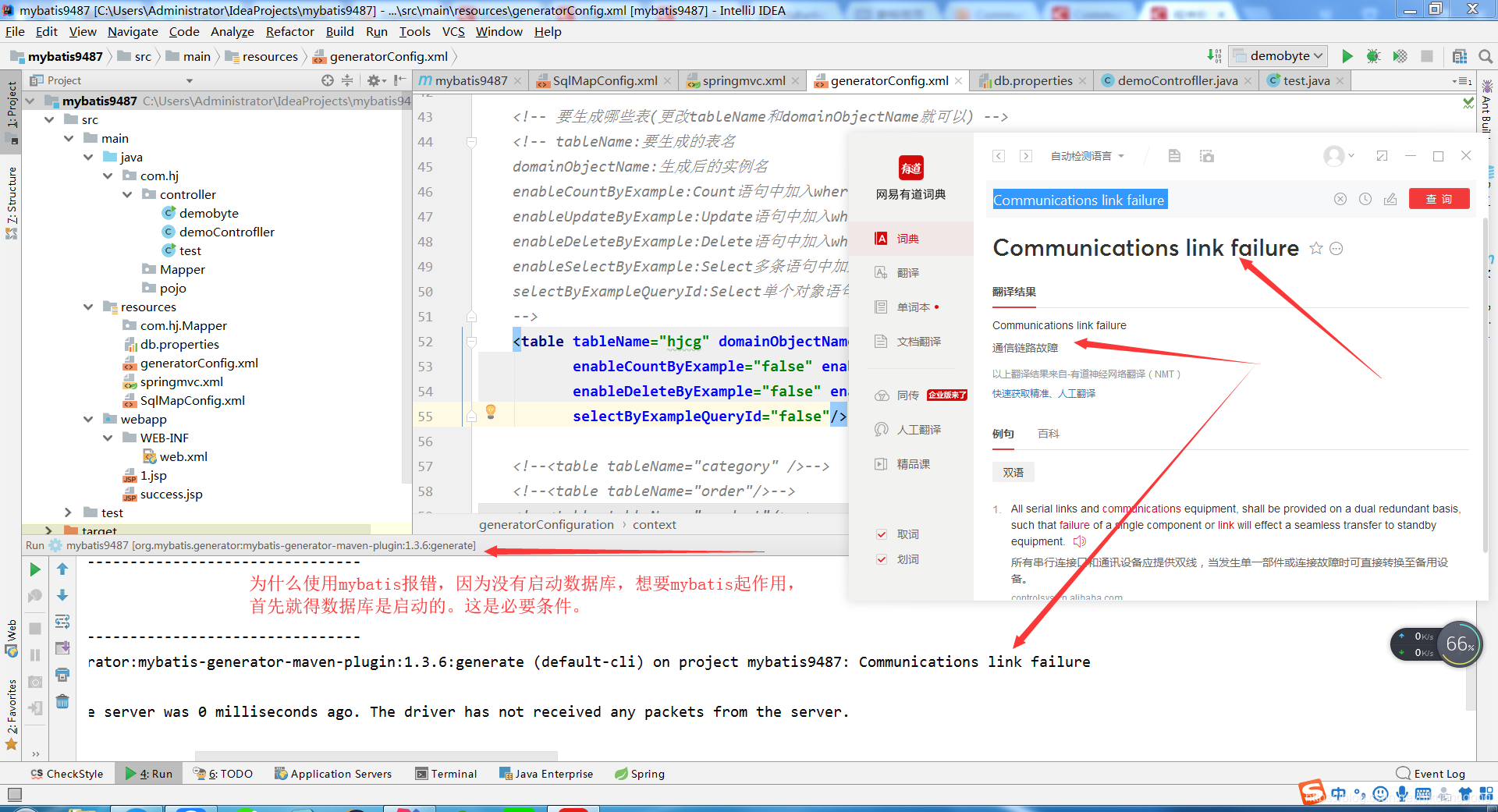
Task: Open the demobyte run configuration dropdown
Action: point(1279,56)
